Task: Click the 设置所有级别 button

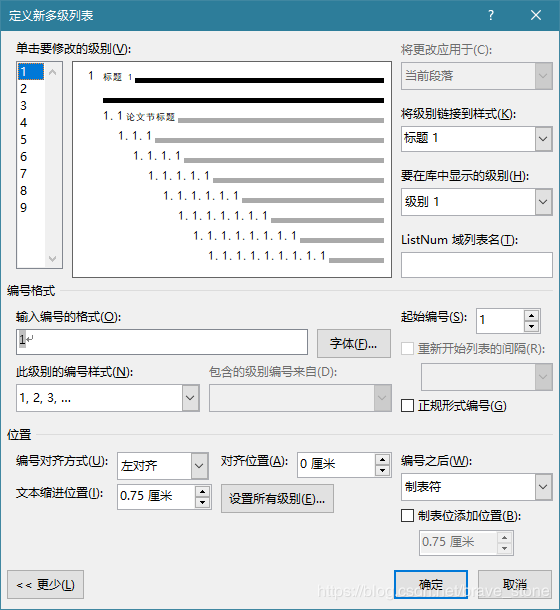Action: (x=277, y=498)
